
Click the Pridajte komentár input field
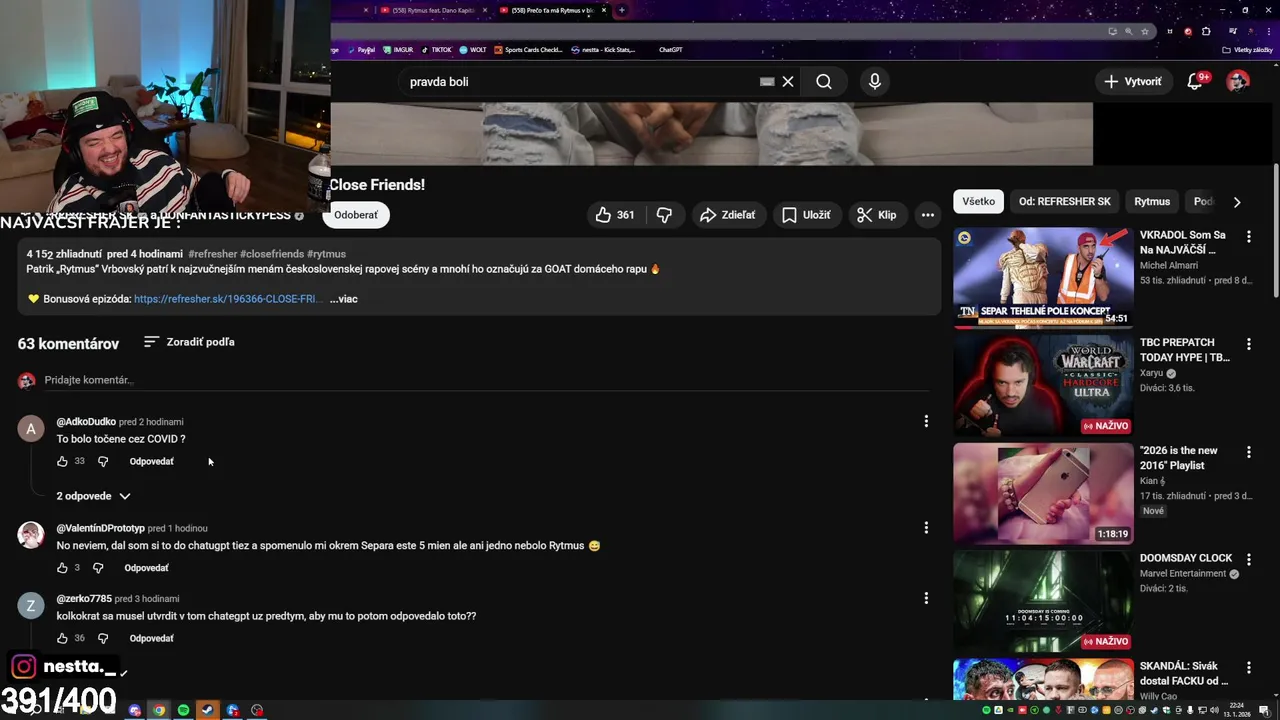486,380
